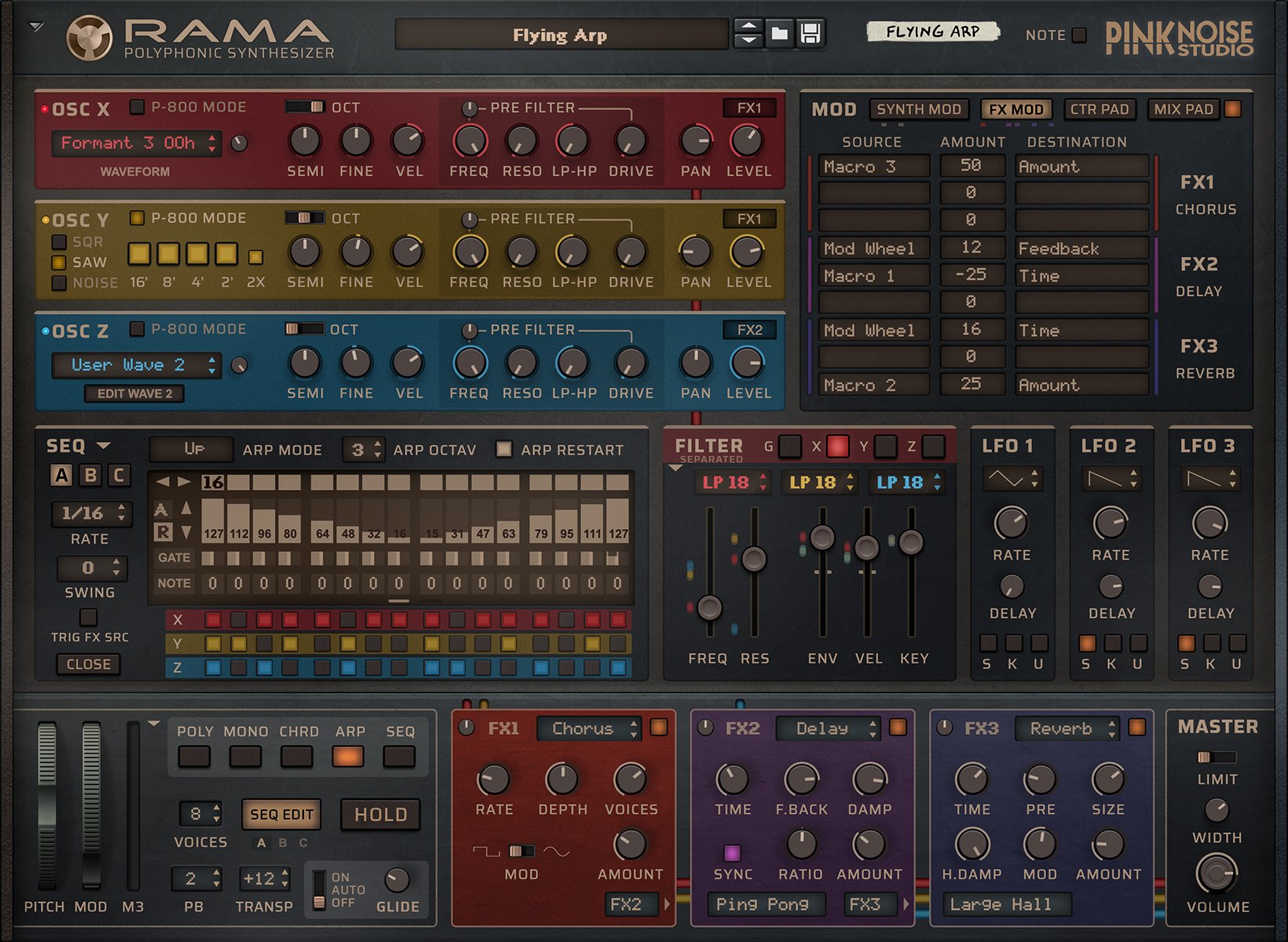The height and width of the screenshot is (942, 1288).
Task: Click the FLYING ARP name label field
Action: coord(935,33)
